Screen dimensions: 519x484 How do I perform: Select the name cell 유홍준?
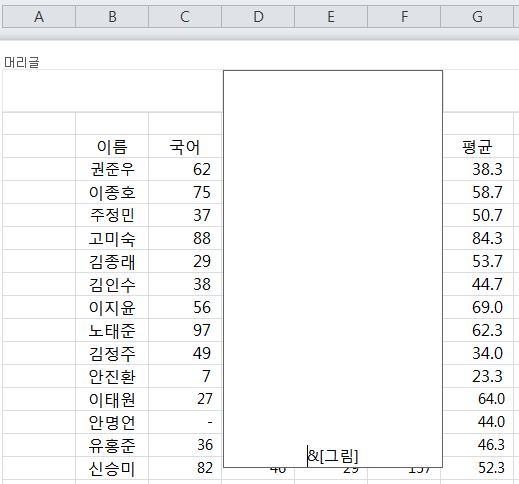(112, 445)
